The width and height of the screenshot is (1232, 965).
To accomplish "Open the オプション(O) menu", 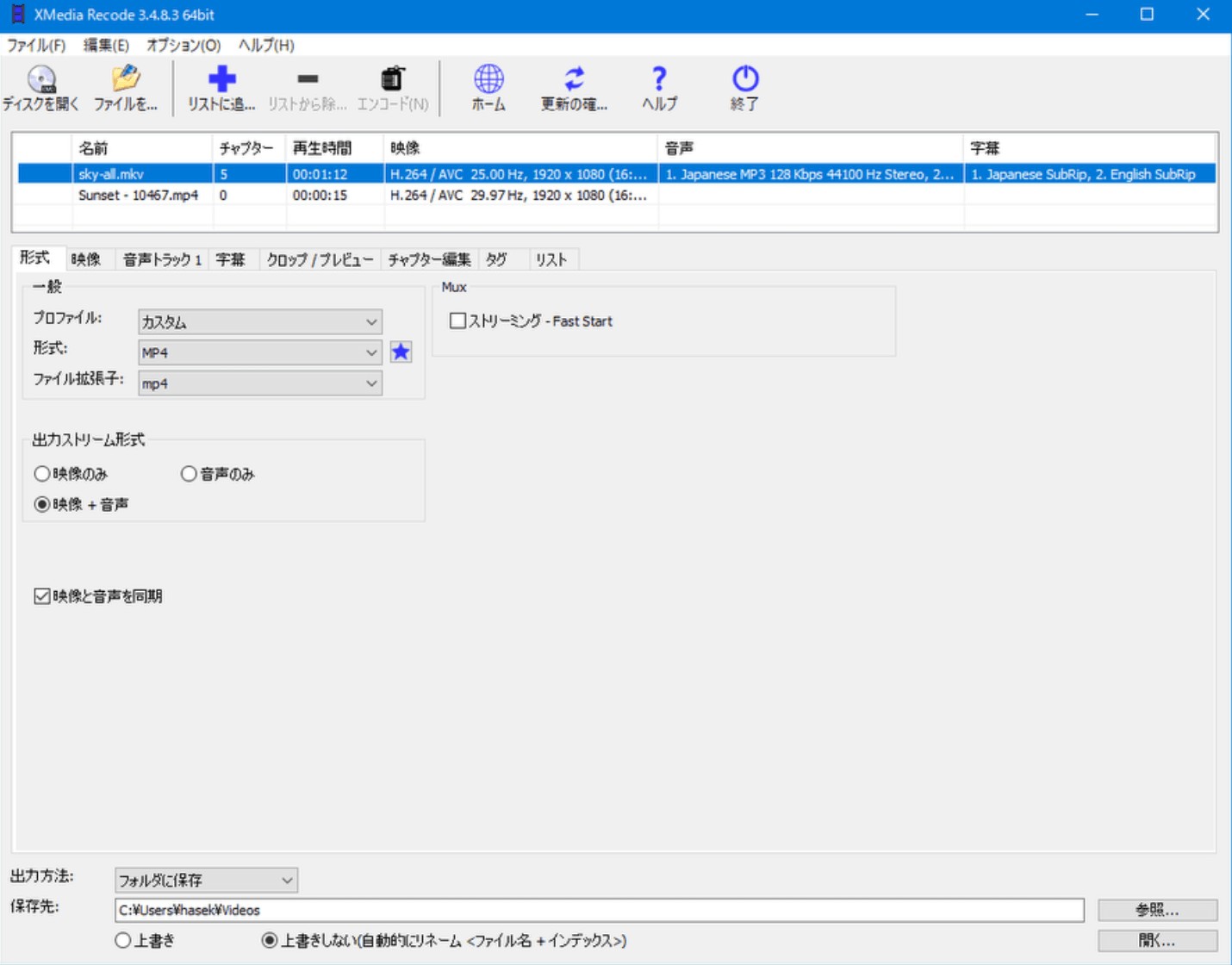I will 184,45.
